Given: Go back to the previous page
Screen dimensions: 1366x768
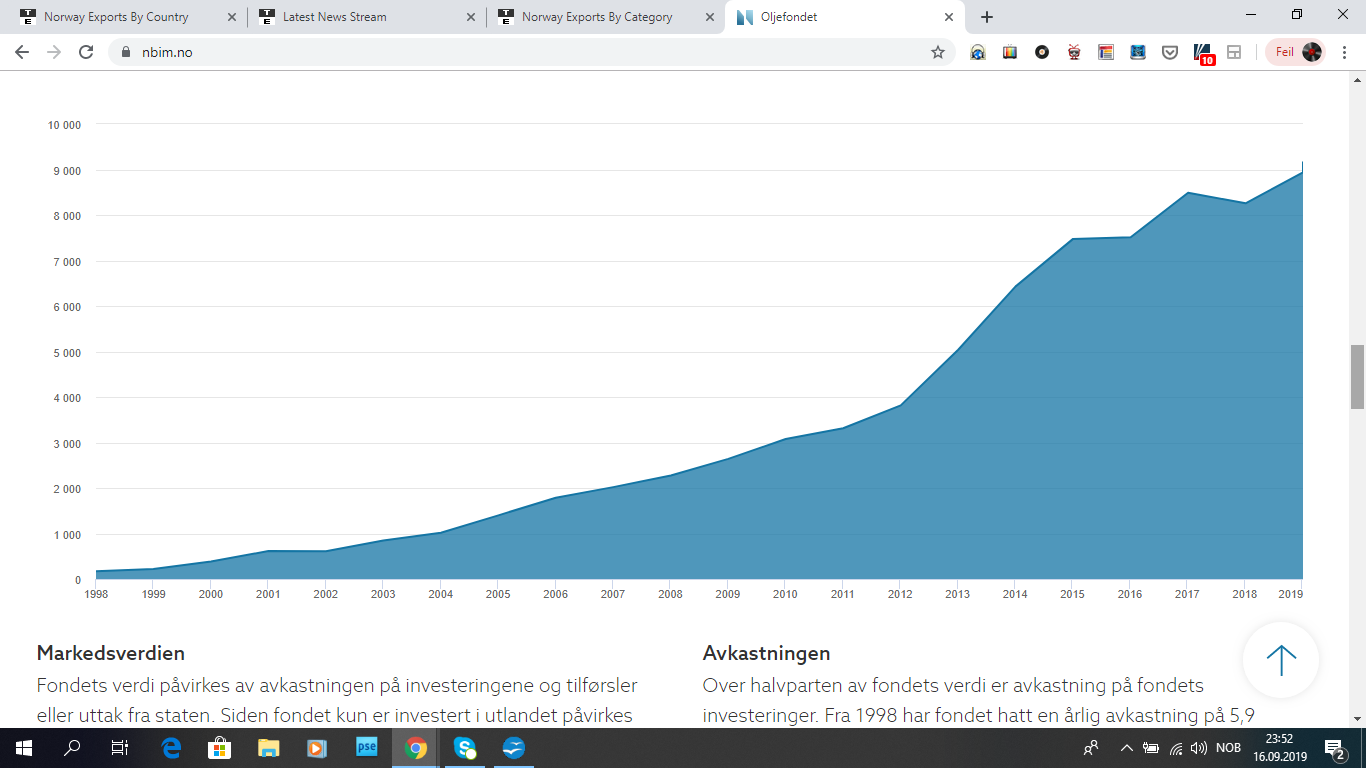Looking at the screenshot, I should pyautogui.click(x=22, y=52).
